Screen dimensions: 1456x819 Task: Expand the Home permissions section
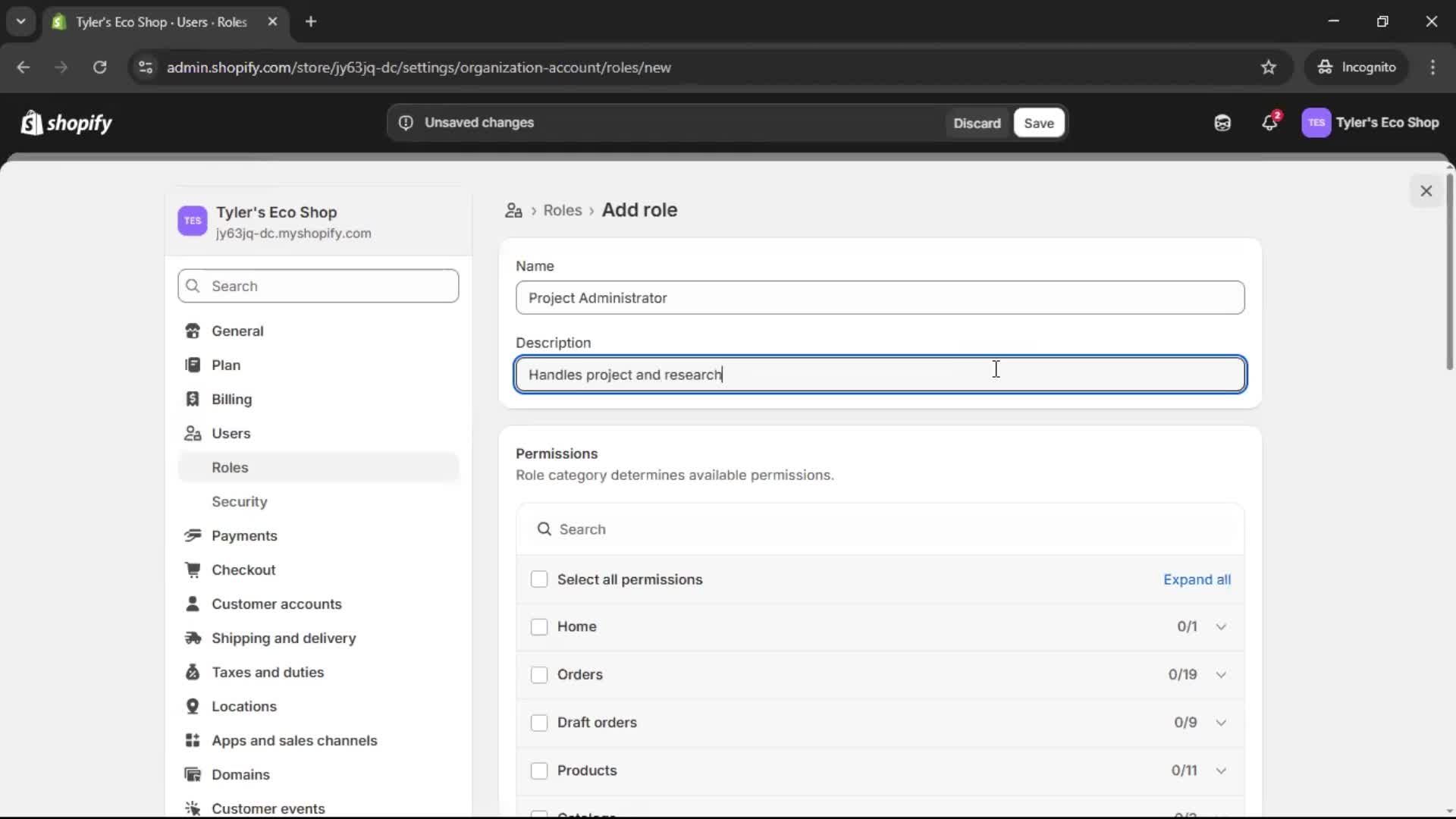pyautogui.click(x=1222, y=627)
